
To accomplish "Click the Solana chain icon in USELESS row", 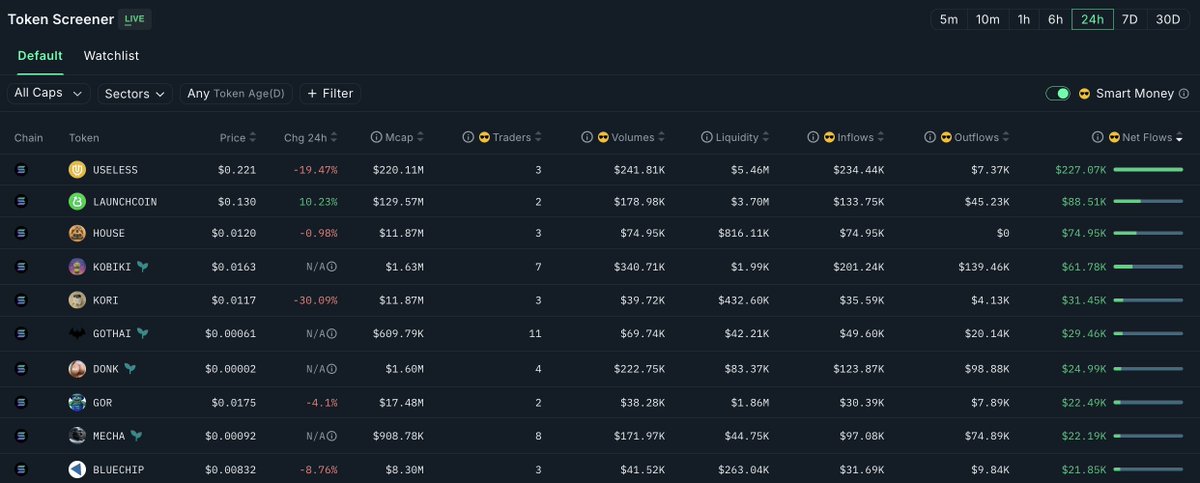I will click(x=22, y=170).
